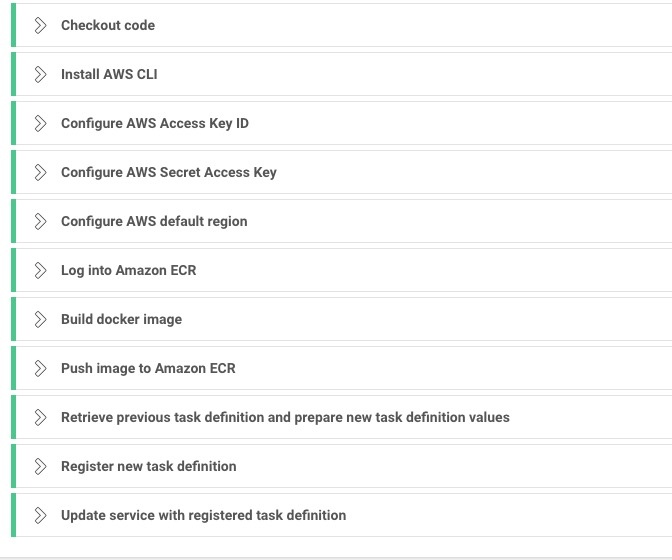Image resolution: width=672 pixels, height=560 pixels.
Task: Open Push image to Amazon ECR label
Action: point(148,368)
